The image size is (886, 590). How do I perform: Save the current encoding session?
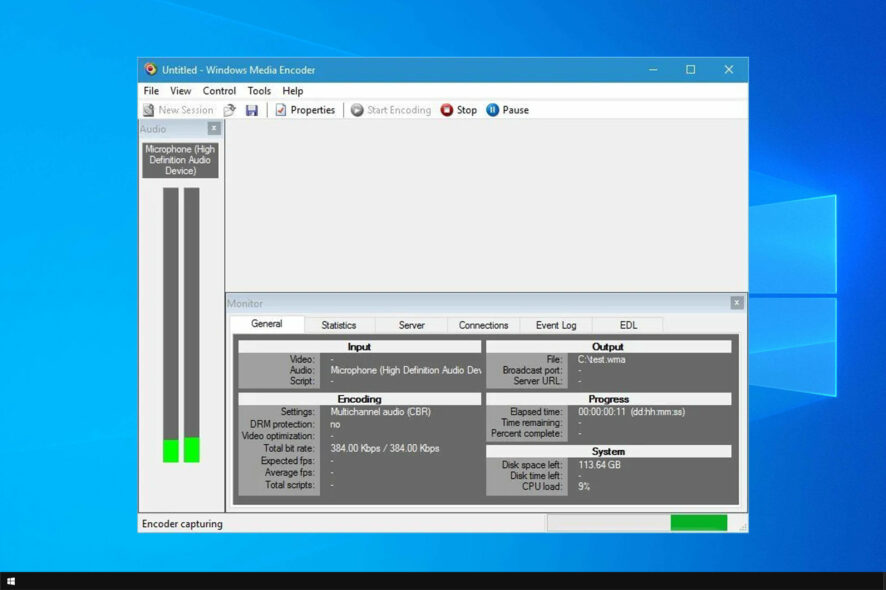[252, 110]
